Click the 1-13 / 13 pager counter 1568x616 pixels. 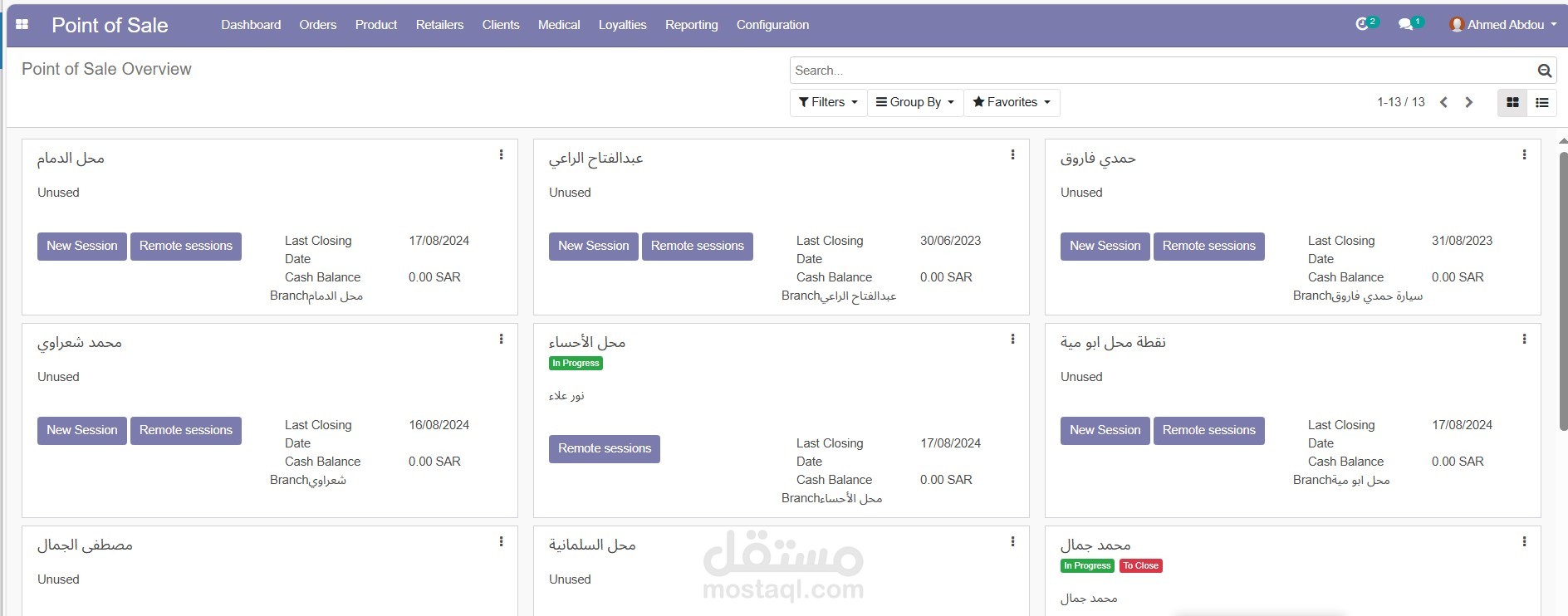pyautogui.click(x=1401, y=102)
